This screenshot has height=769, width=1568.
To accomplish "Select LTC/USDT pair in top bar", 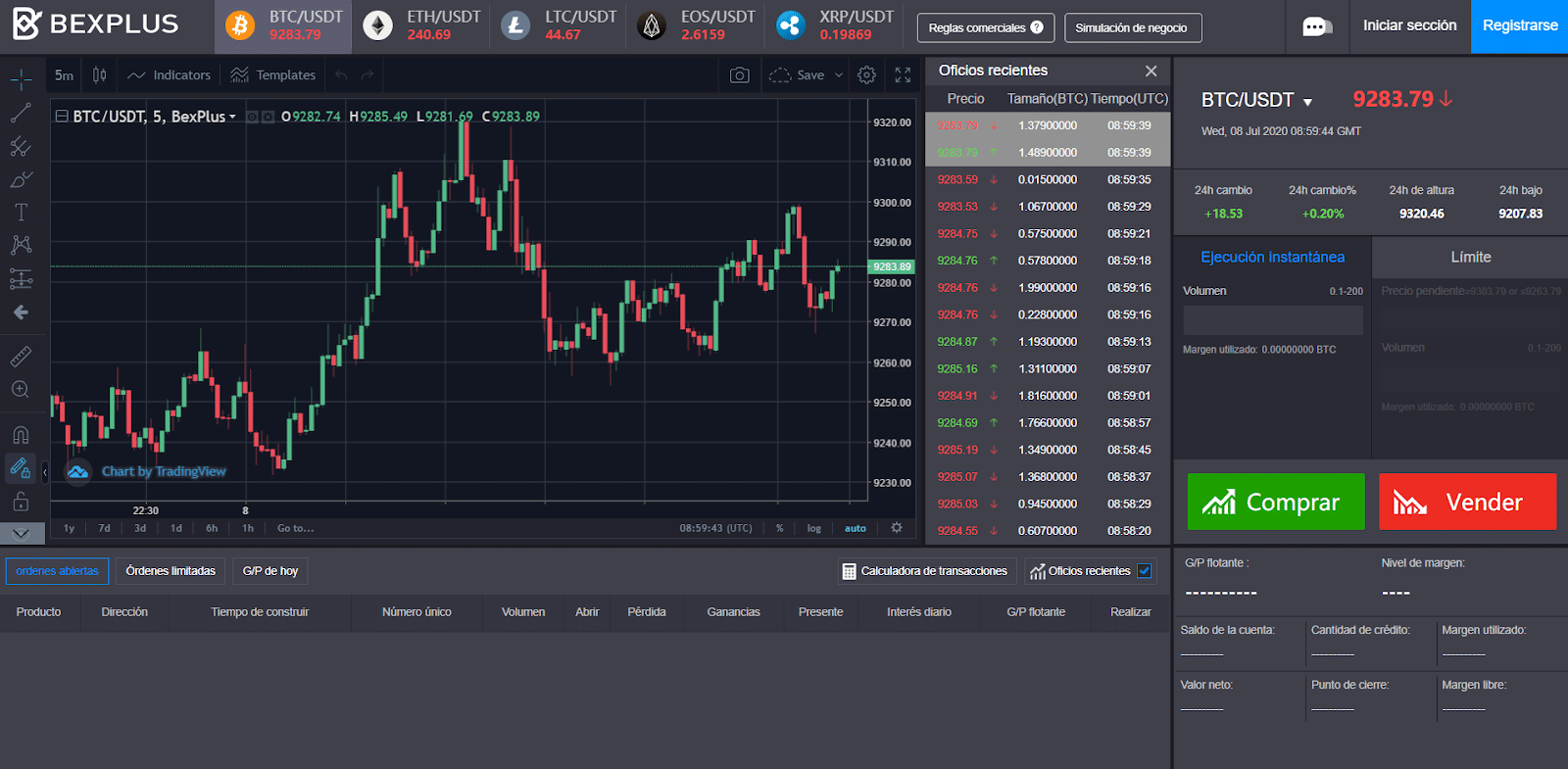I will (559, 25).
